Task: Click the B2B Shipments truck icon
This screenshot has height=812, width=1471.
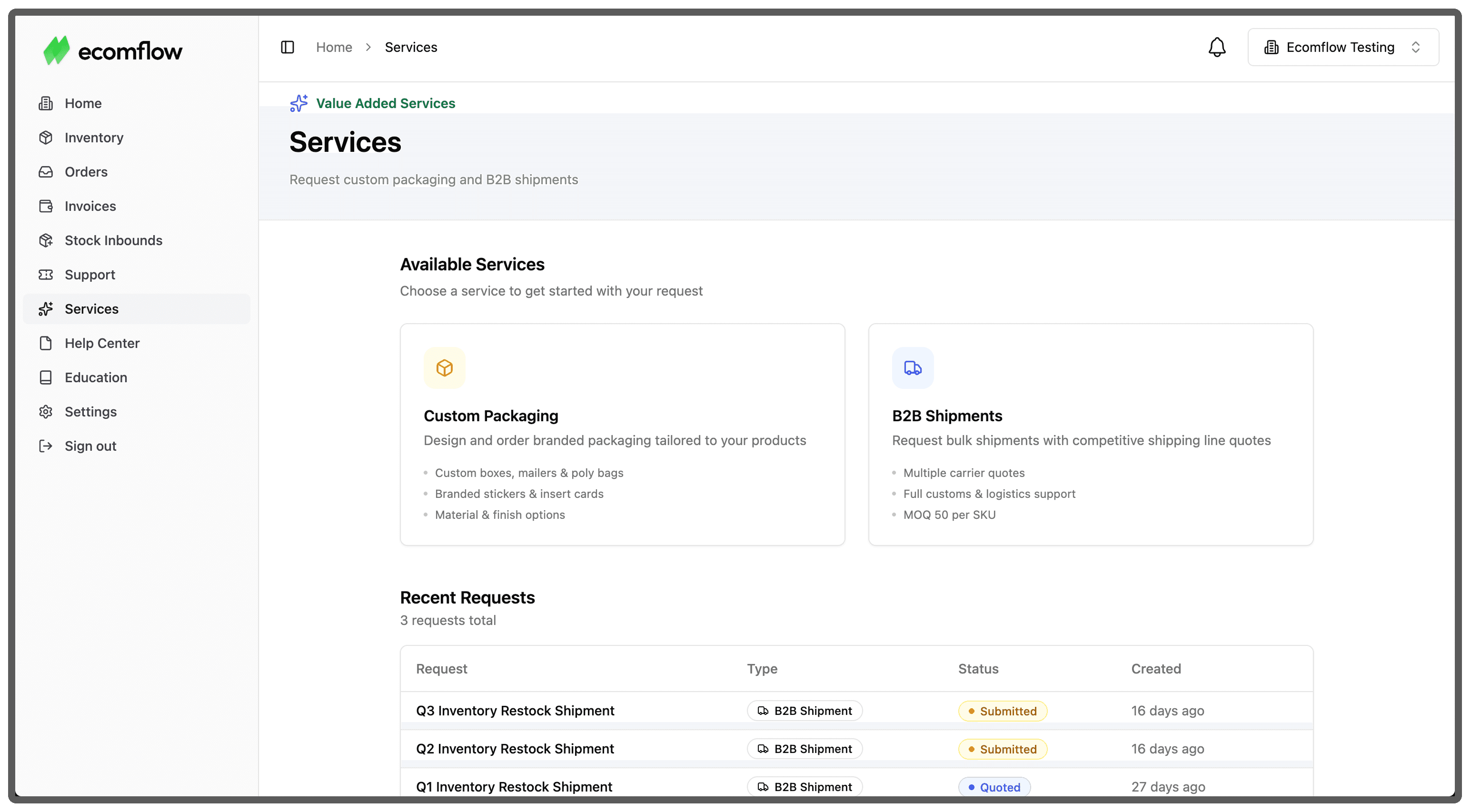Action: pos(913,368)
